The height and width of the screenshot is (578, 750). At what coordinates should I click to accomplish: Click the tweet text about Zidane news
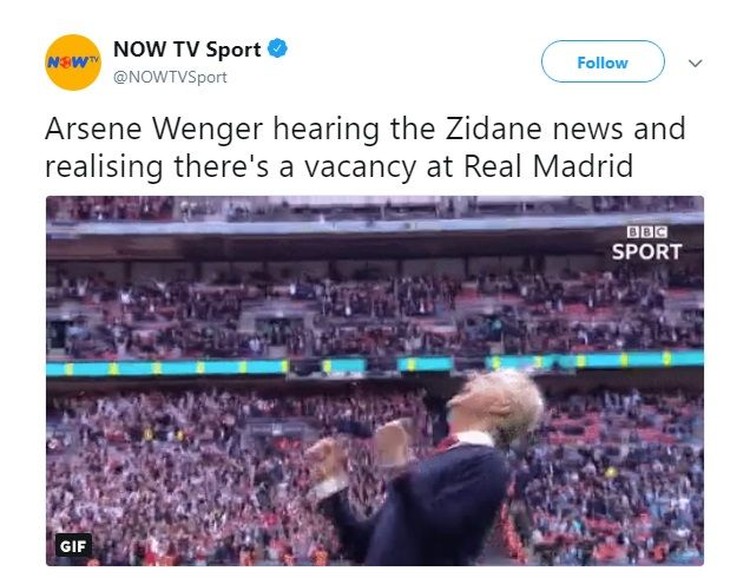[x=365, y=147]
